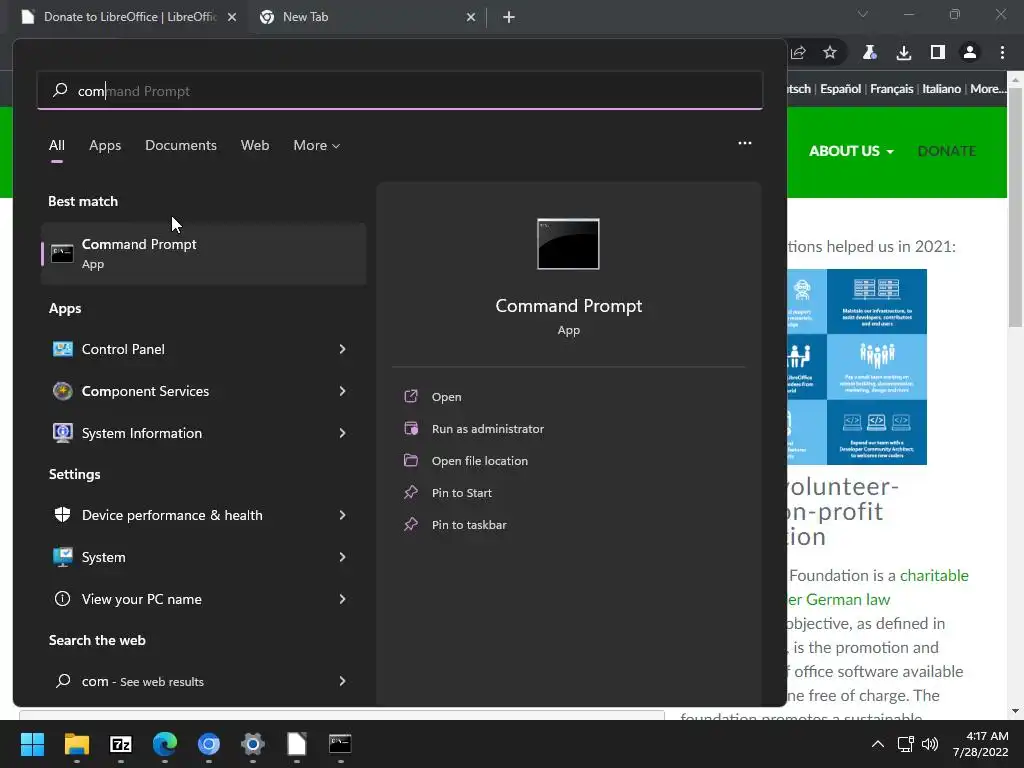Open volume control in system tray
The image size is (1024, 768).
pos(930,744)
